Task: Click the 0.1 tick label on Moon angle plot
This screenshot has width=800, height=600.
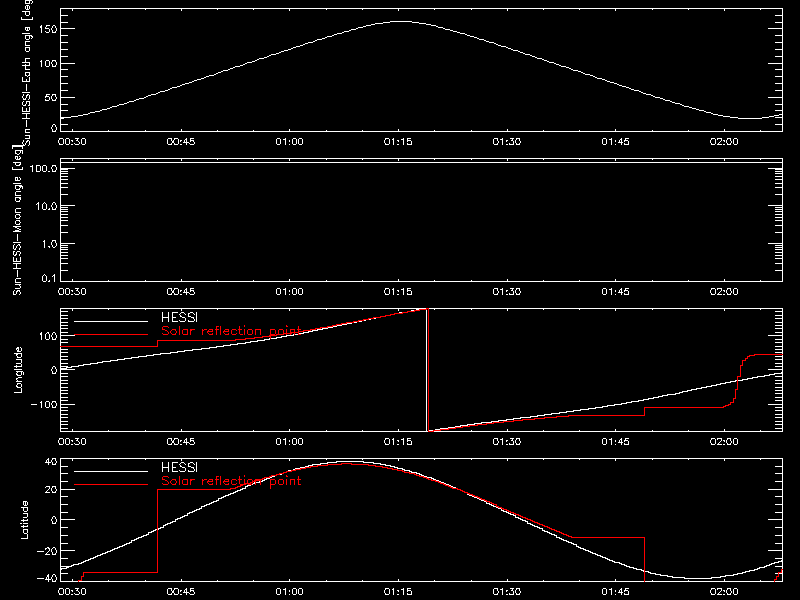Action: pos(49,278)
